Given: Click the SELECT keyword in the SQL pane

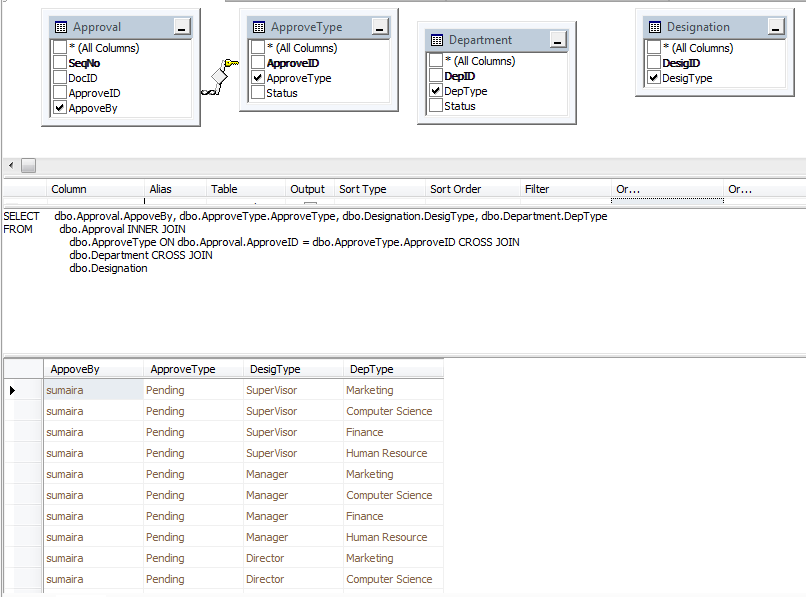Looking at the screenshot, I should pyautogui.click(x=21, y=216).
